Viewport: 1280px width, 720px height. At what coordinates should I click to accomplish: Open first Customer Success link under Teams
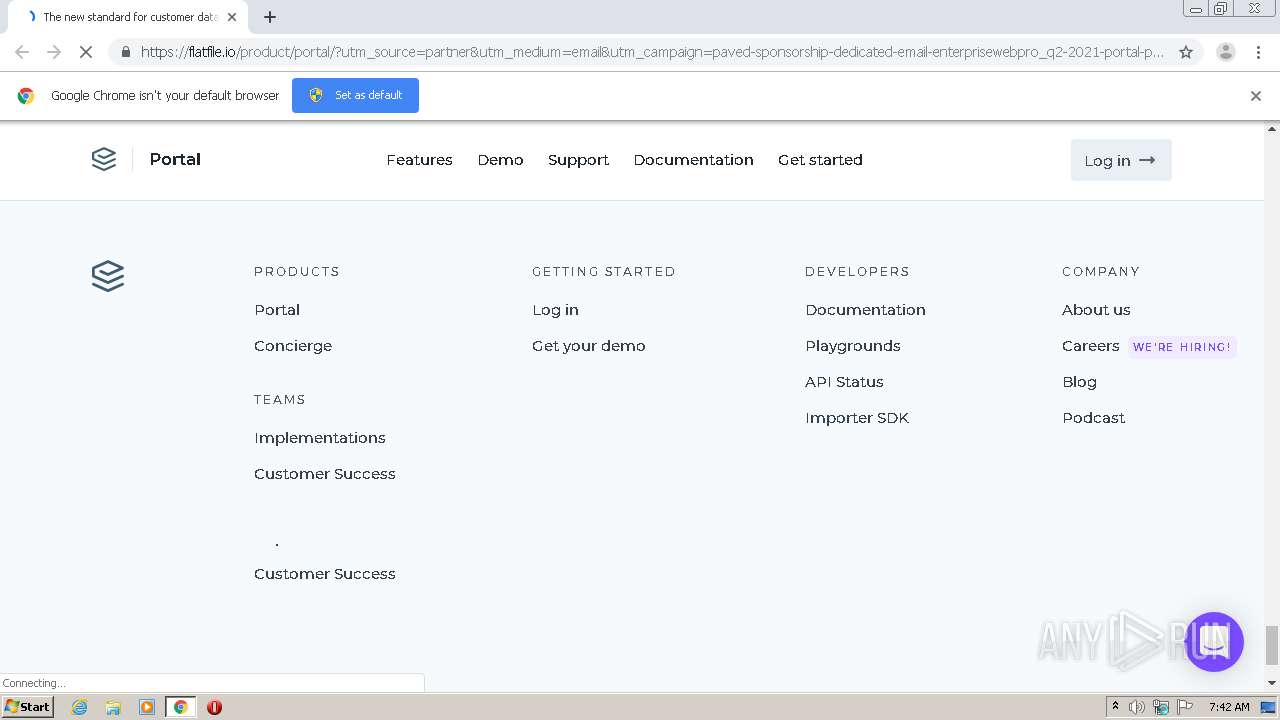pos(325,474)
